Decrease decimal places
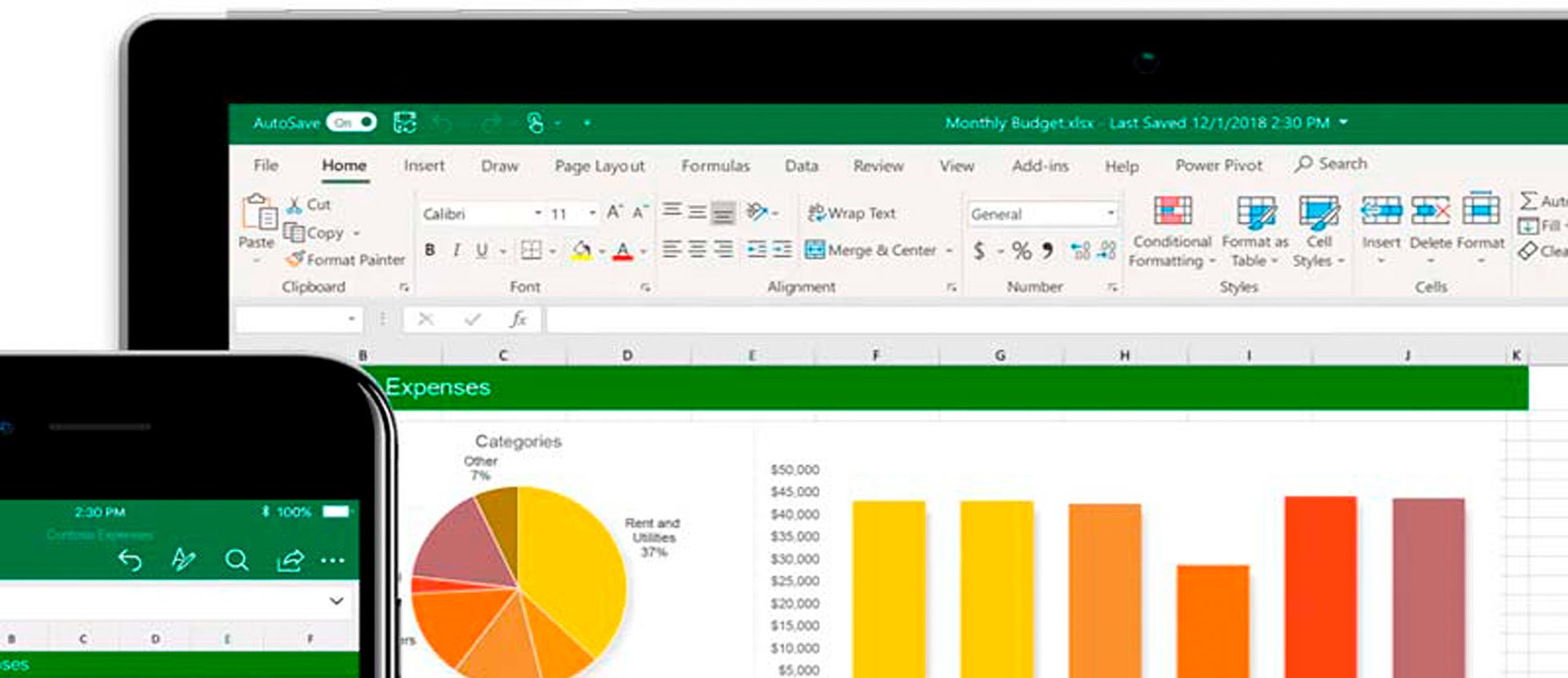1568x678 pixels. 1107,250
